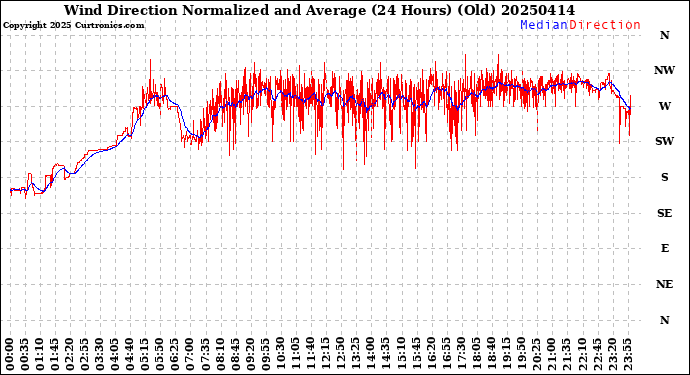Click the NW direction axis label
The image size is (690, 375).
(x=664, y=70)
